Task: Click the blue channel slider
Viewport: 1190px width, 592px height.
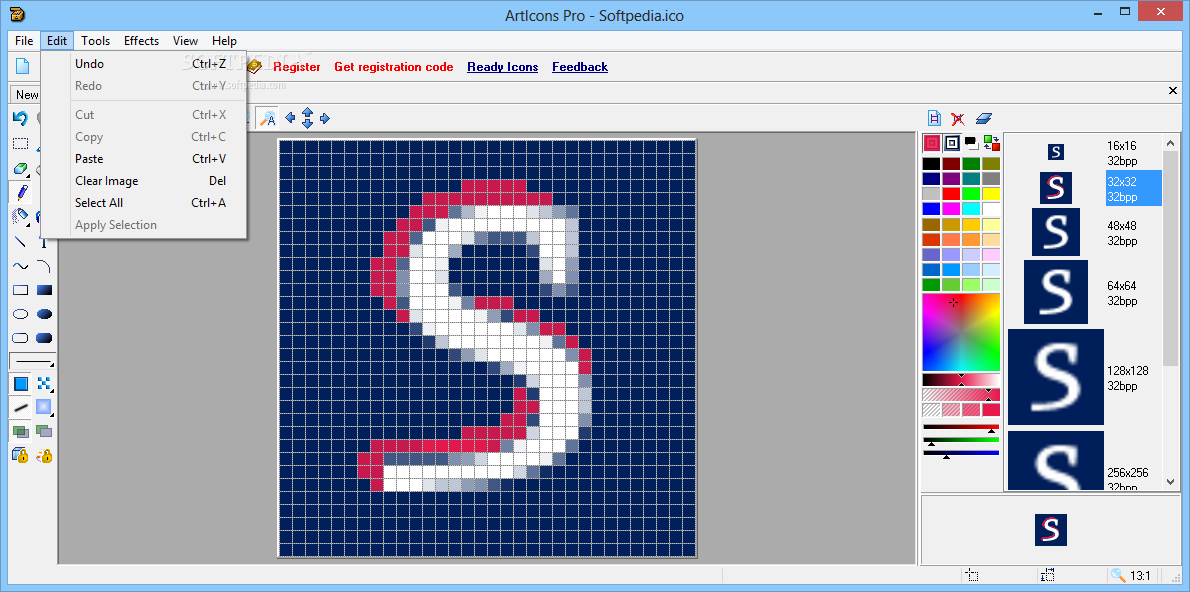Action: [961, 453]
